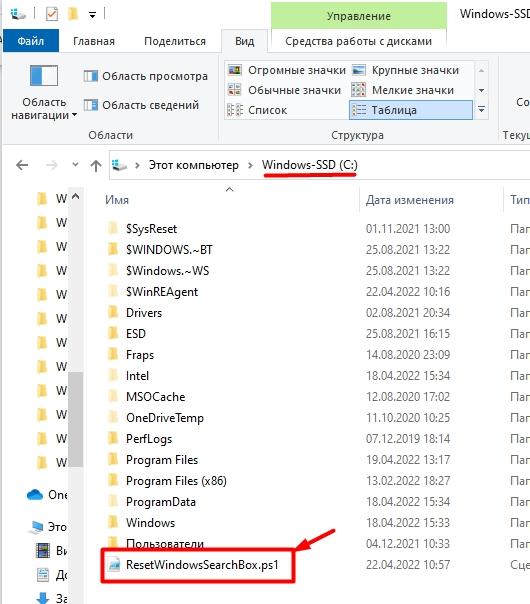Click Этот компьютер in address bar
This screenshot has width=530, height=604.
194,165
